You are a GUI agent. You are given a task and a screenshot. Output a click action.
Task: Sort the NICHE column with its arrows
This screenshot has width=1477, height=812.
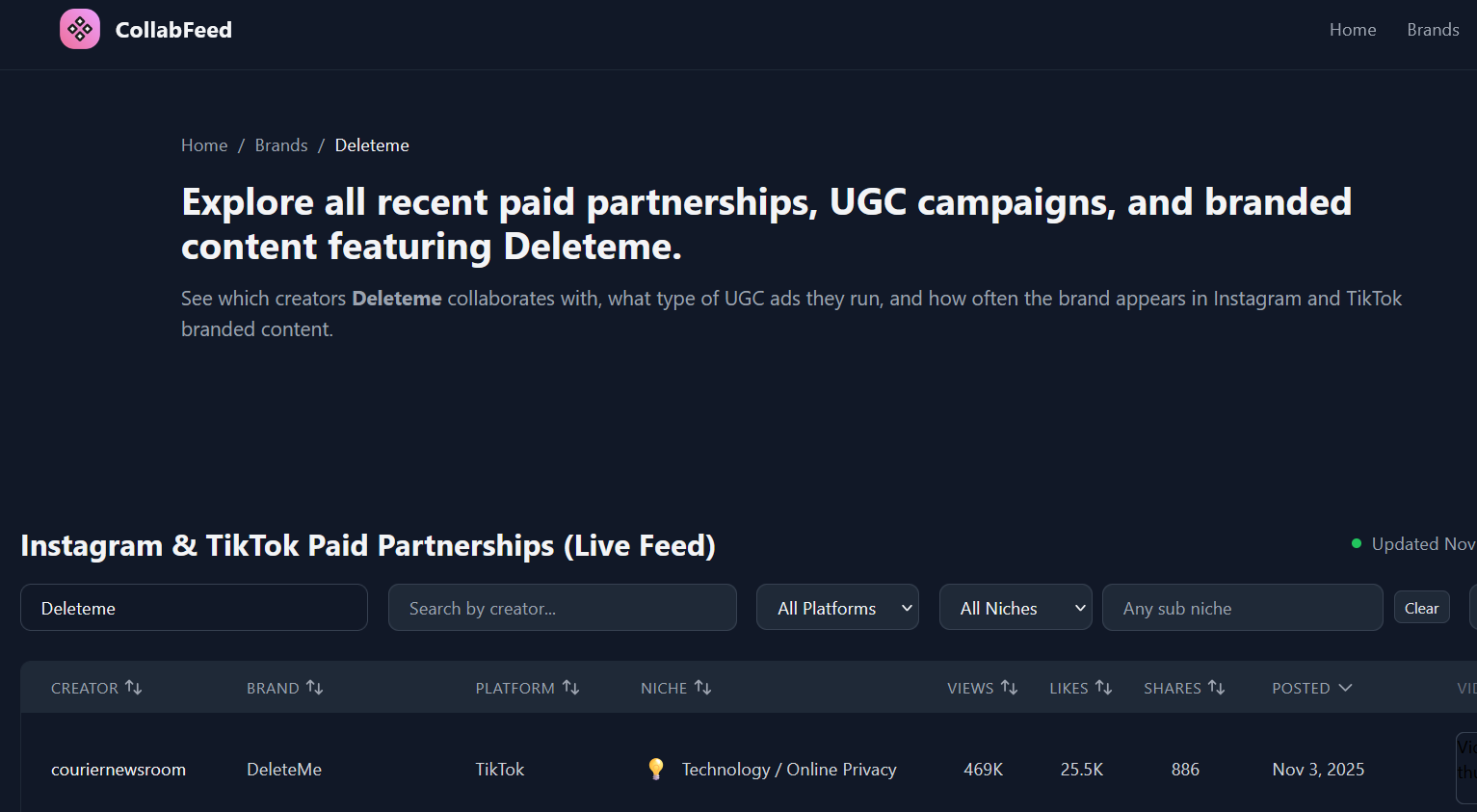(x=702, y=687)
